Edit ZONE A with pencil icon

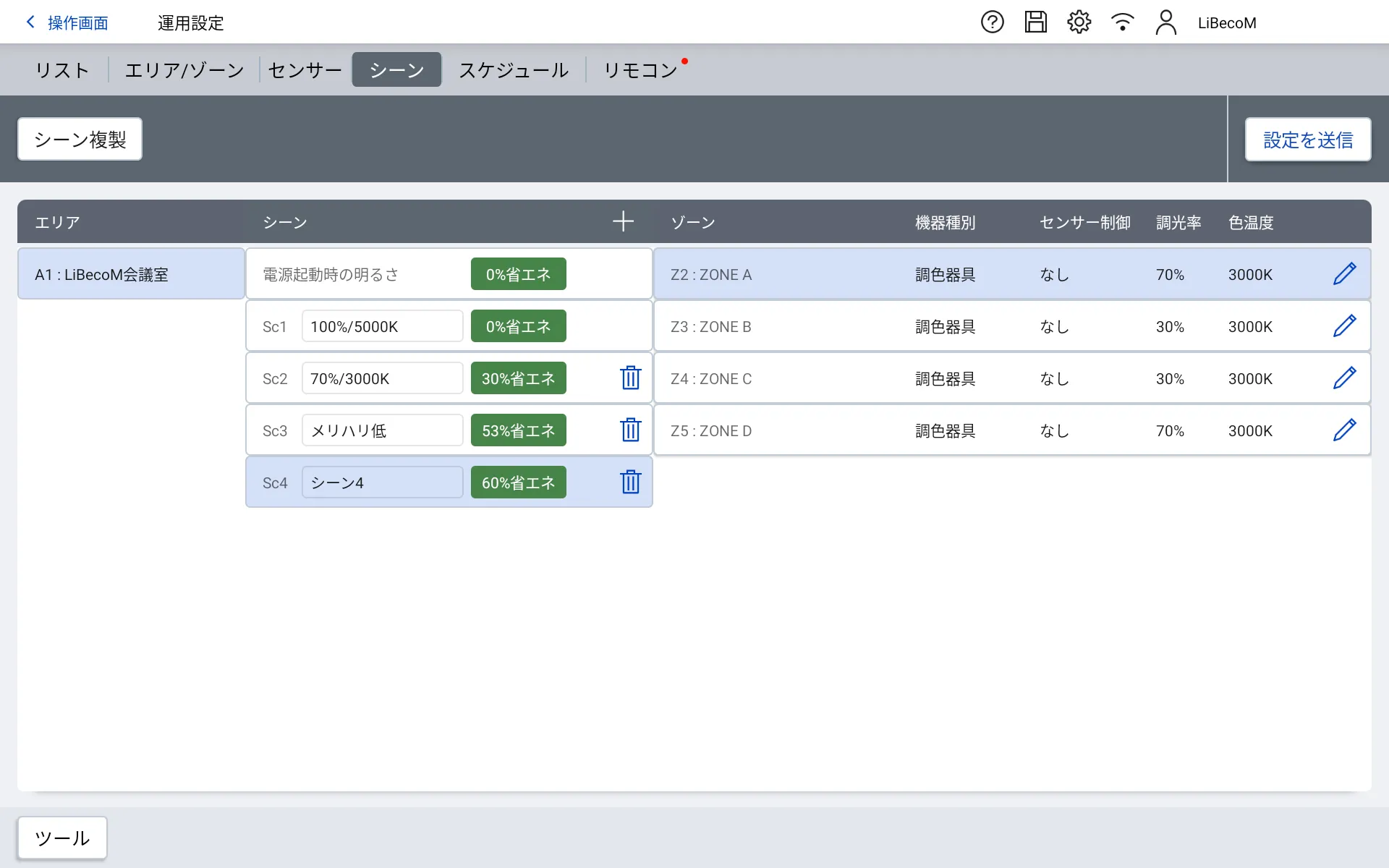coord(1344,274)
